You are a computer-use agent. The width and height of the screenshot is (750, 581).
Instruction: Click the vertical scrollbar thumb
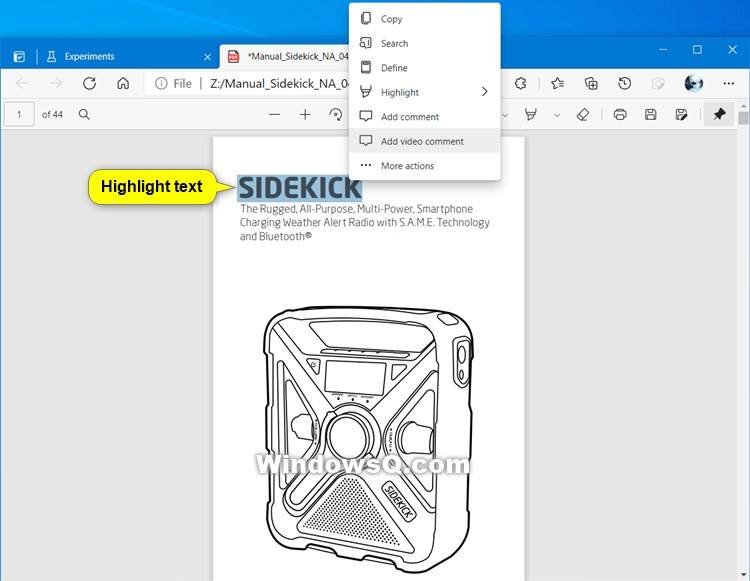pyautogui.click(x=743, y=118)
